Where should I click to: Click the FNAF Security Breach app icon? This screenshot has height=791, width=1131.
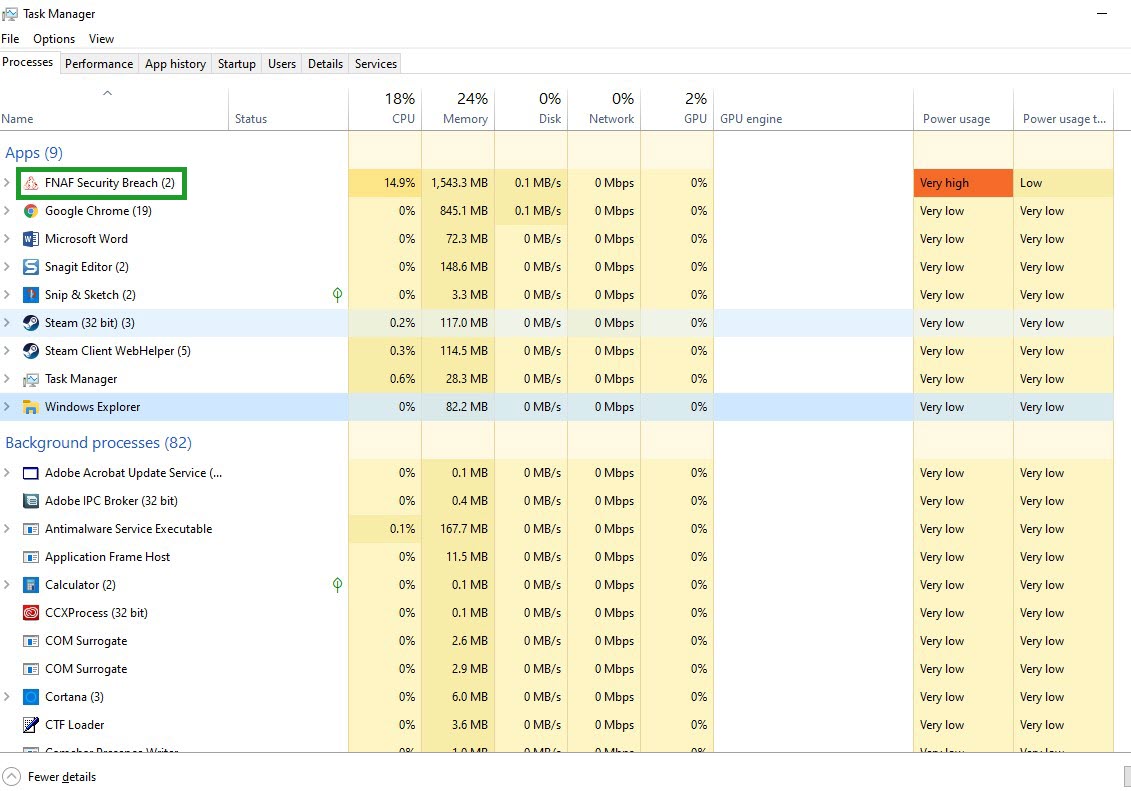click(x=30, y=183)
